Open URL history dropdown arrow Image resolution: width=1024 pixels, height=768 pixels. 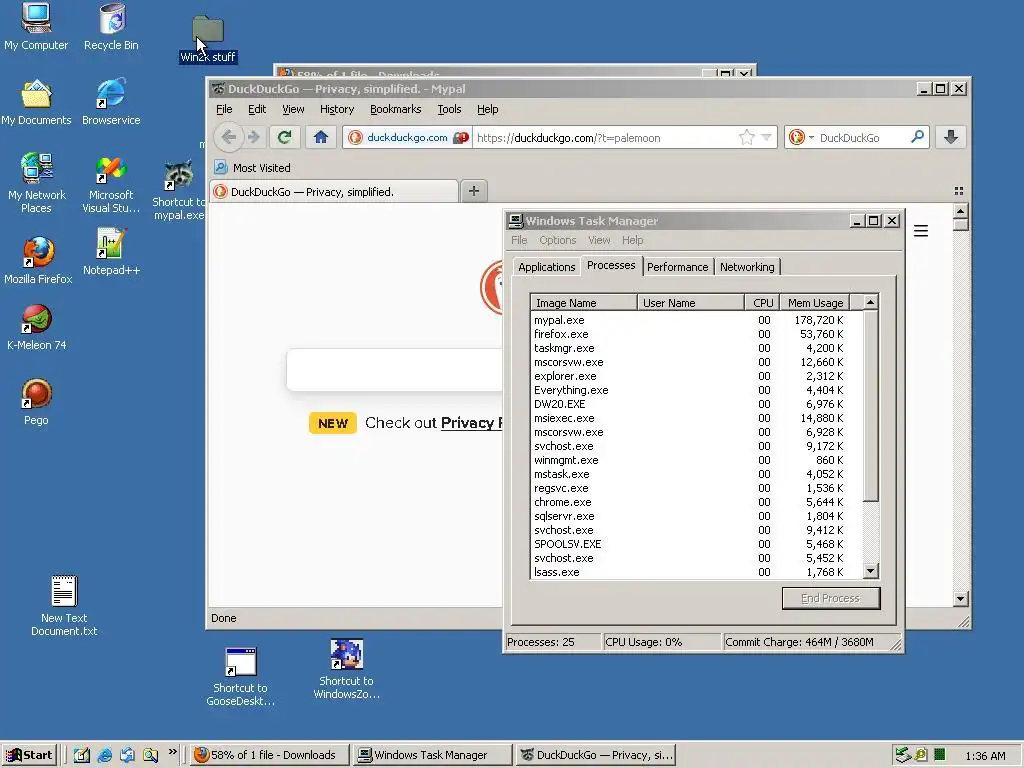pos(766,137)
